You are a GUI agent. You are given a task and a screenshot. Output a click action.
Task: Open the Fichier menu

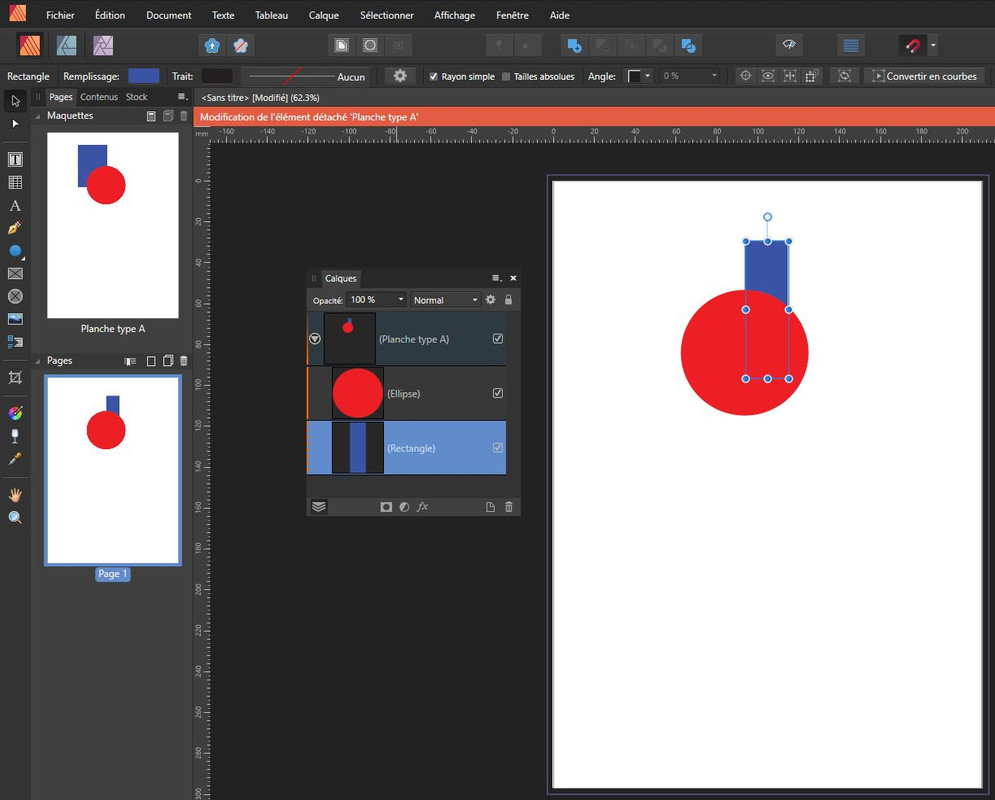click(x=60, y=15)
